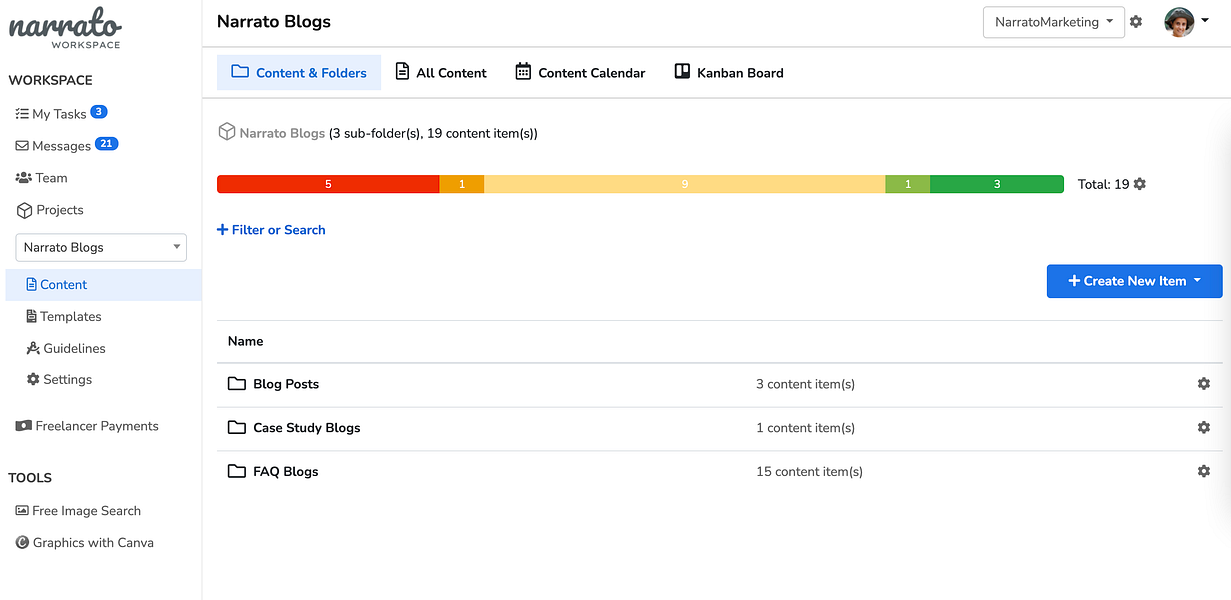Click the Projects cube icon in sidebar
Image resolution: width=1231 pixels, height=600 pixels.
coord(24,210)
